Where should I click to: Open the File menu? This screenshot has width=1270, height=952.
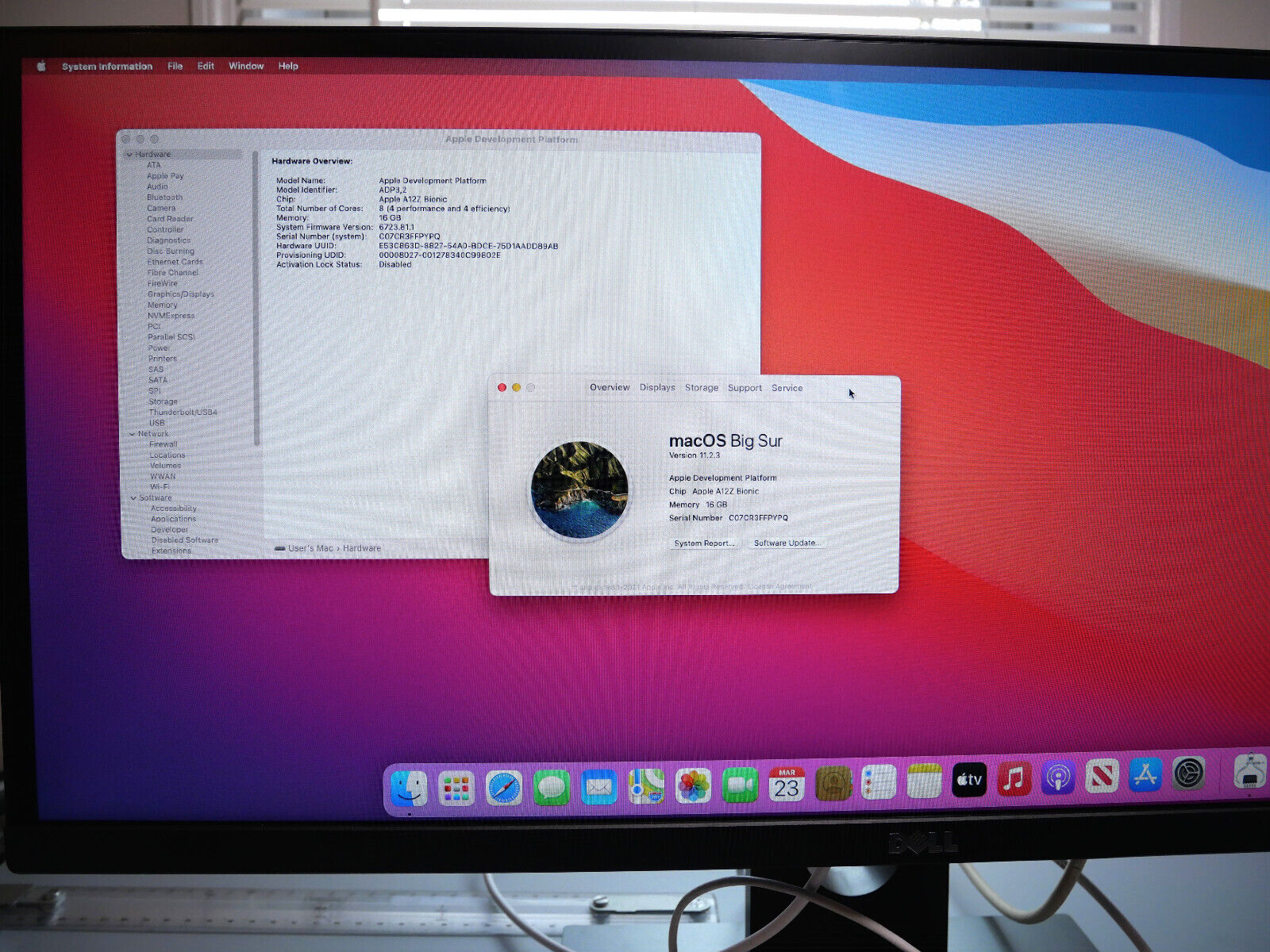pos(175,67)
